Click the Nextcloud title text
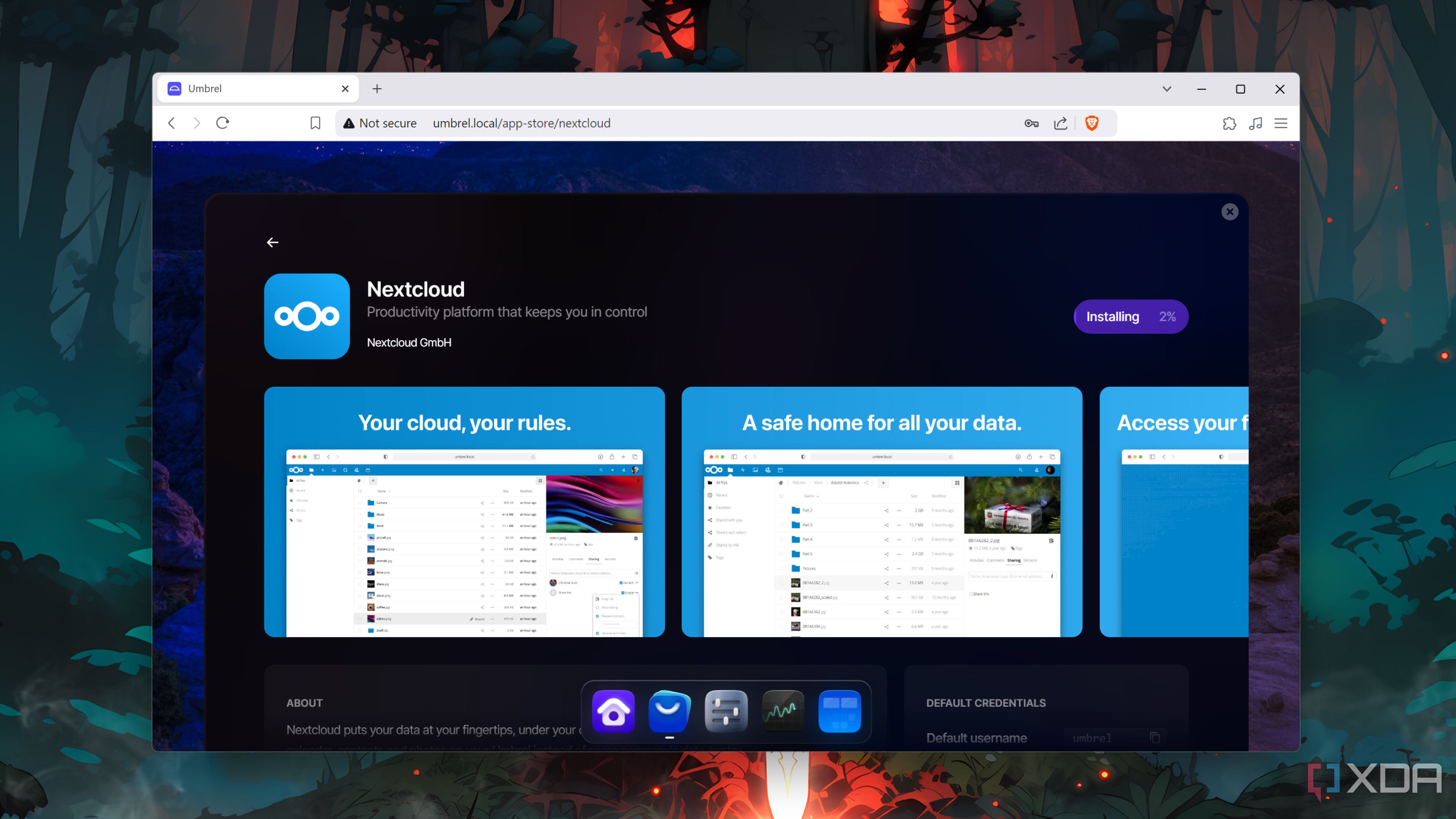The height and width of the screenshot is (819, 1456). tap(416, 289)
